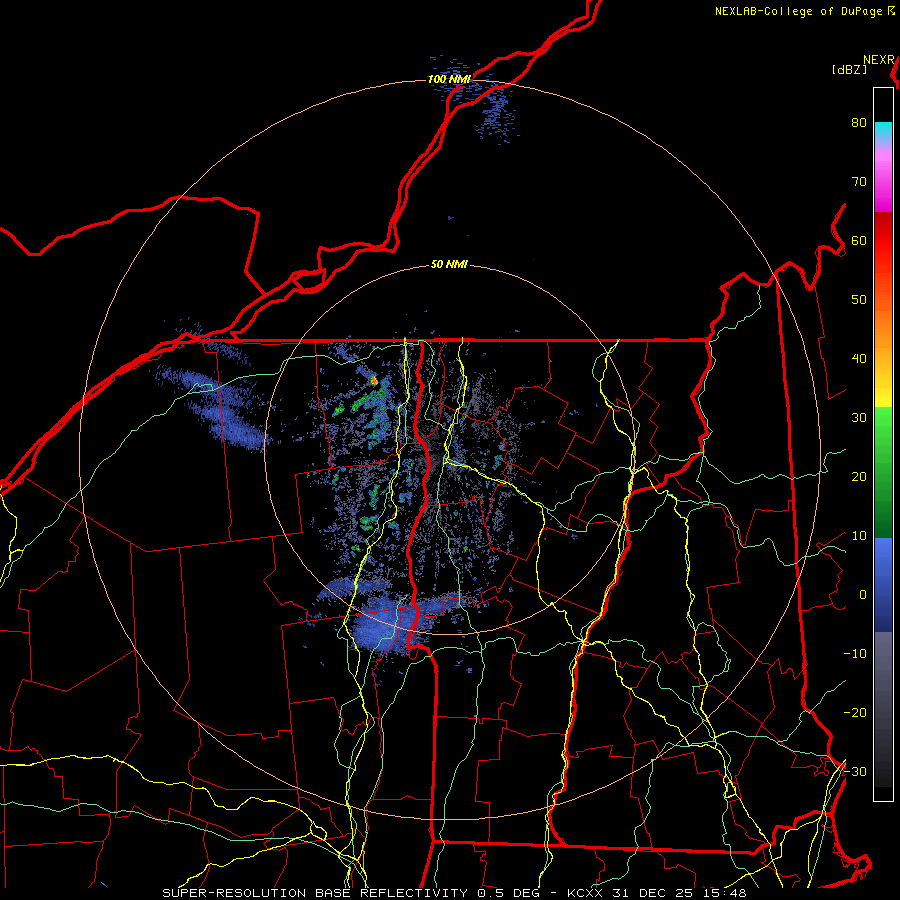Click the 50 value on dBZ scale
The width and height of the screenshot is (900, 900).
pyautogui.click(x=859, y=300)
